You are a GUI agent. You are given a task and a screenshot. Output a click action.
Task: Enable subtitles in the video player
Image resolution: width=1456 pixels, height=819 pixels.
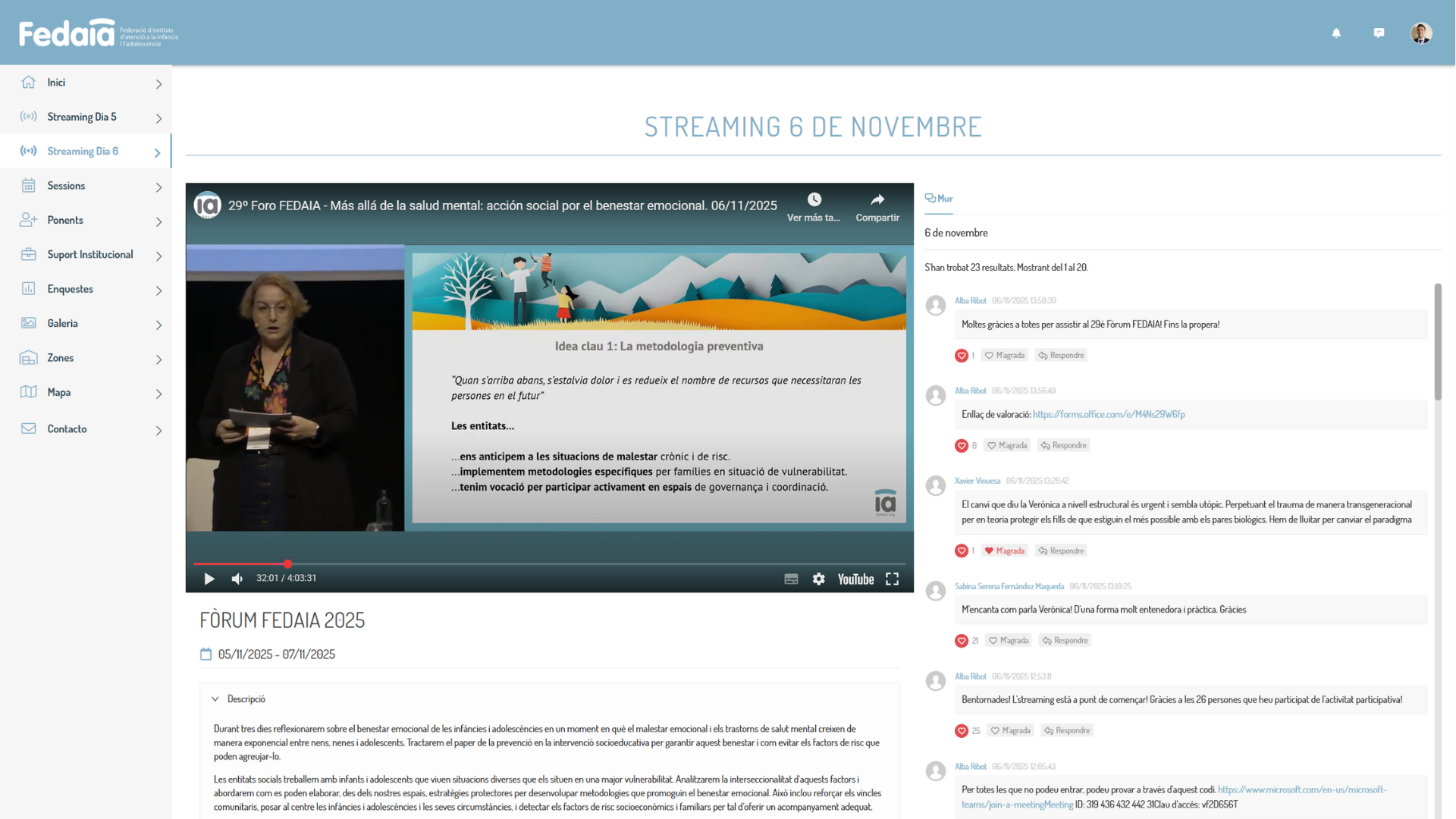791,579
